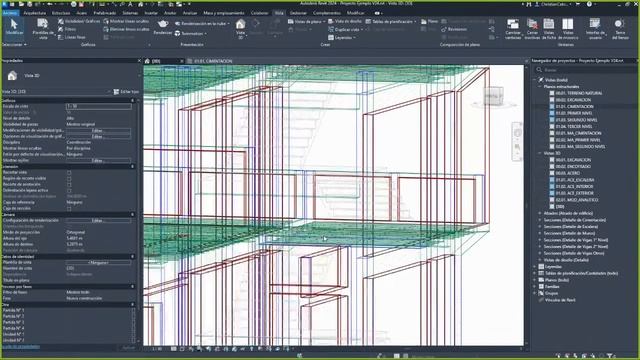
Task: Close the Propiedades panel
Action: click(x=139, y=60)
